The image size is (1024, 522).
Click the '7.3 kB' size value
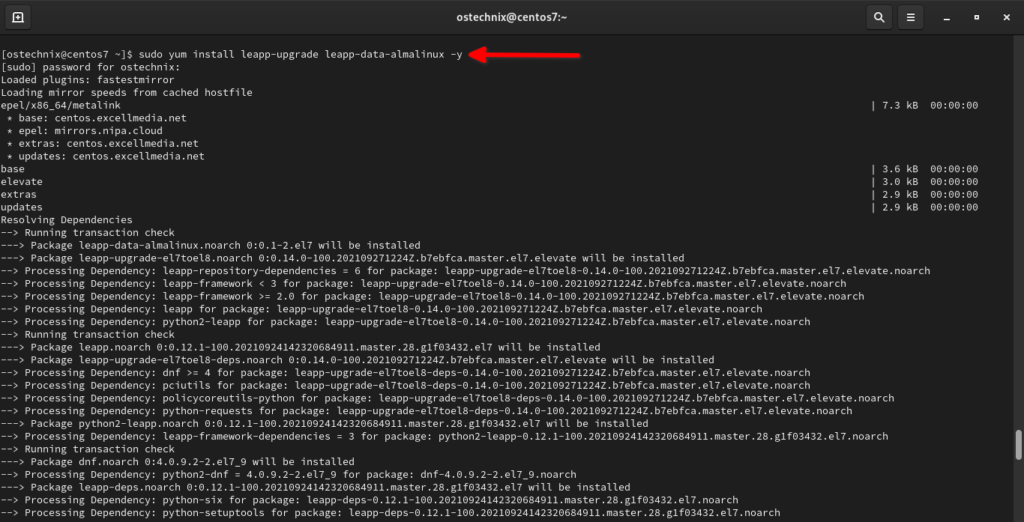[x=900, y=105]
